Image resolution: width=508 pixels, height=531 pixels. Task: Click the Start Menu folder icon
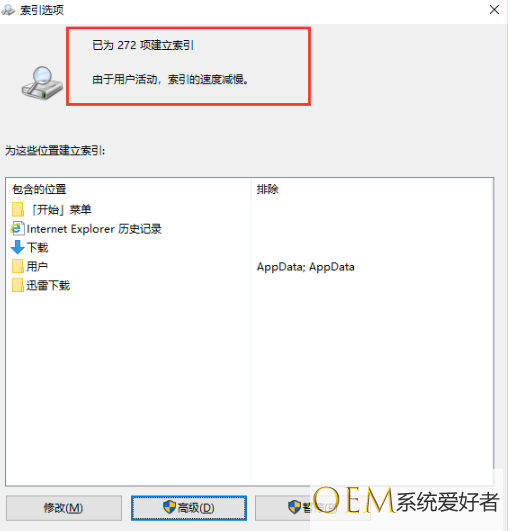pos(18,210)
